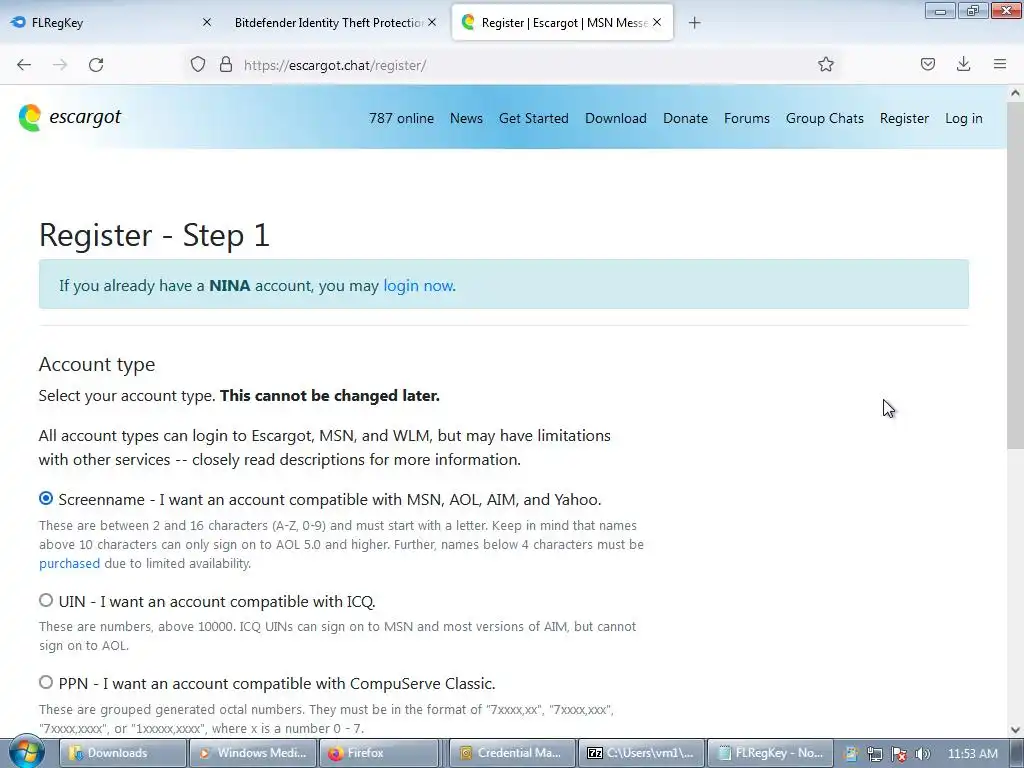Visit the Forums link
The image size is (1024, 768).
tap(746, 118)
